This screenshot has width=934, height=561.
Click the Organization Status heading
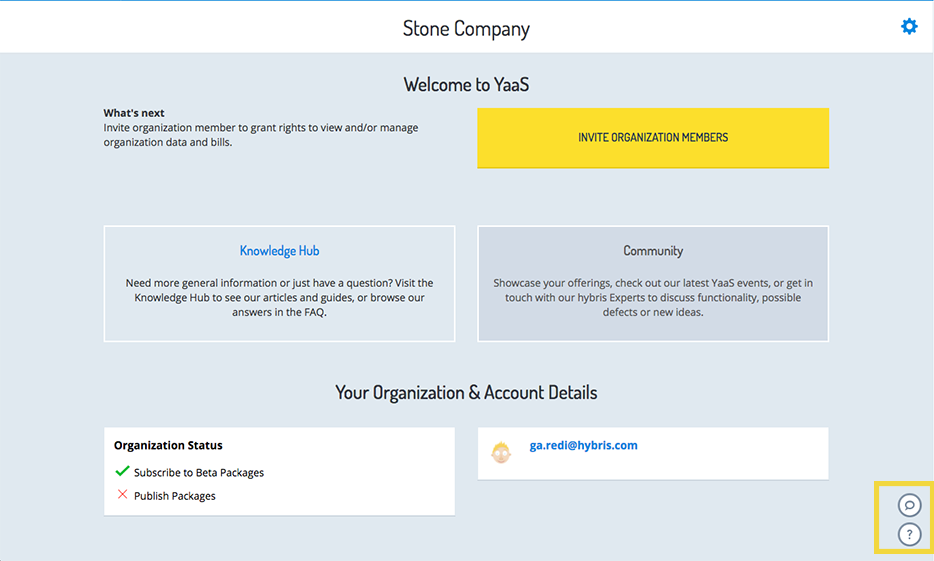(x=168, y=445)
